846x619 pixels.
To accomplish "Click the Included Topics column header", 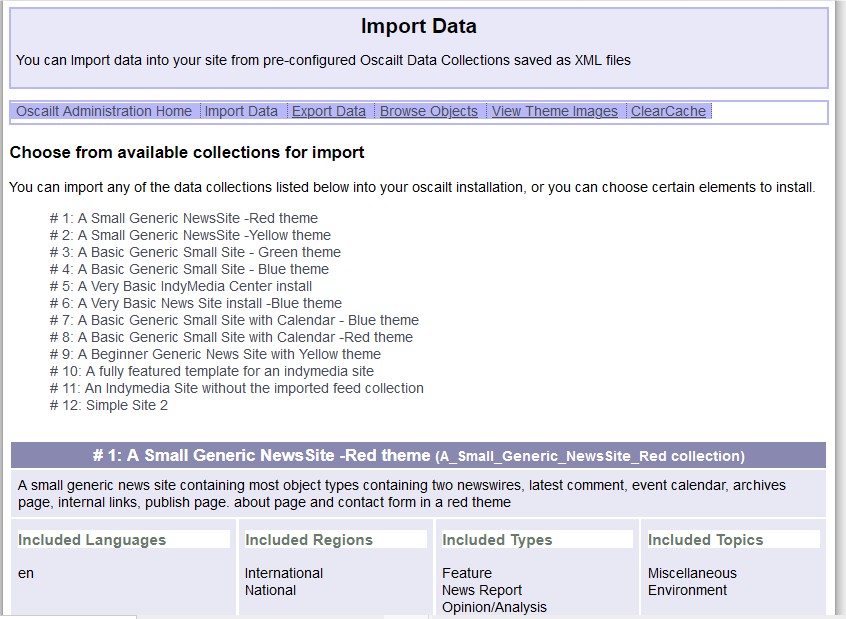I will [x=733, y=540].
